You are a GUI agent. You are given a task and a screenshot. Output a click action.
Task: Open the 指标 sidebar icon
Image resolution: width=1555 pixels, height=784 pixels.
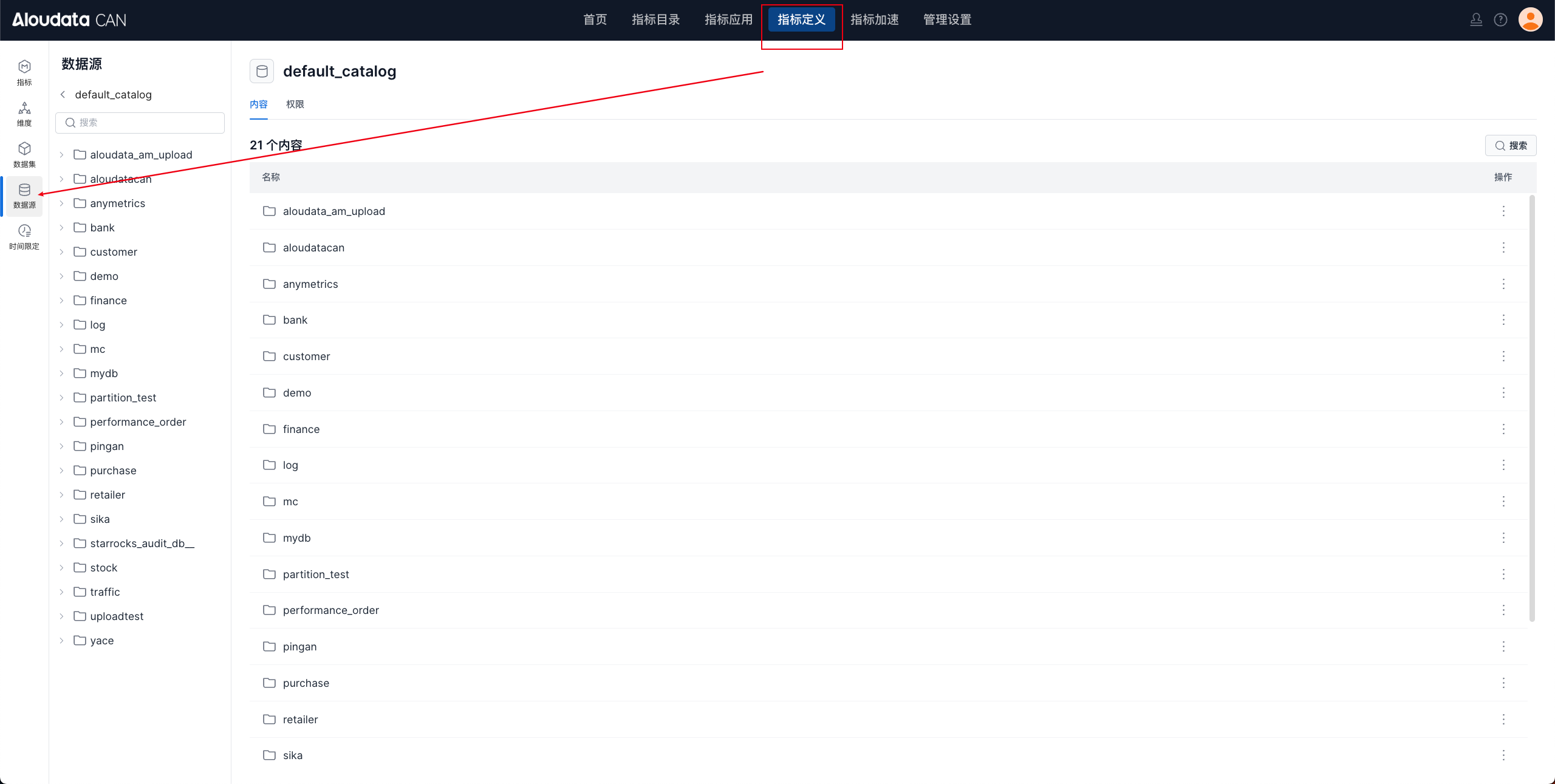24,72
